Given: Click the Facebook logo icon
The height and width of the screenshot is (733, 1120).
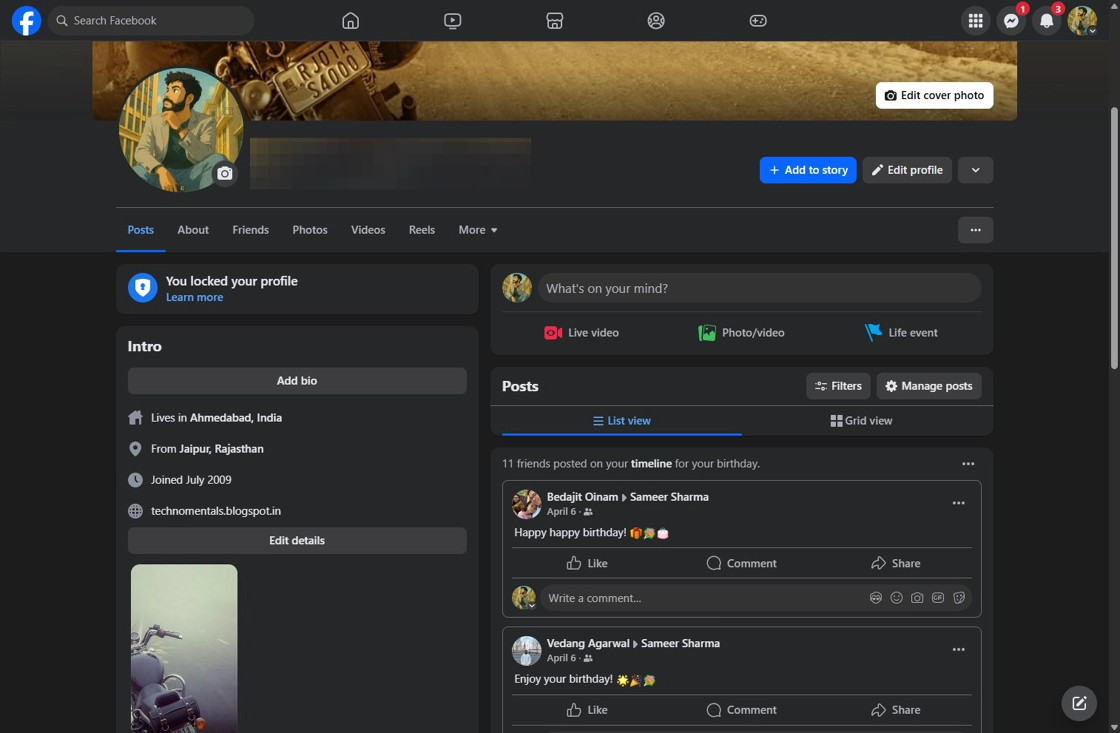Looking at the screenshot, I should 26,21.
